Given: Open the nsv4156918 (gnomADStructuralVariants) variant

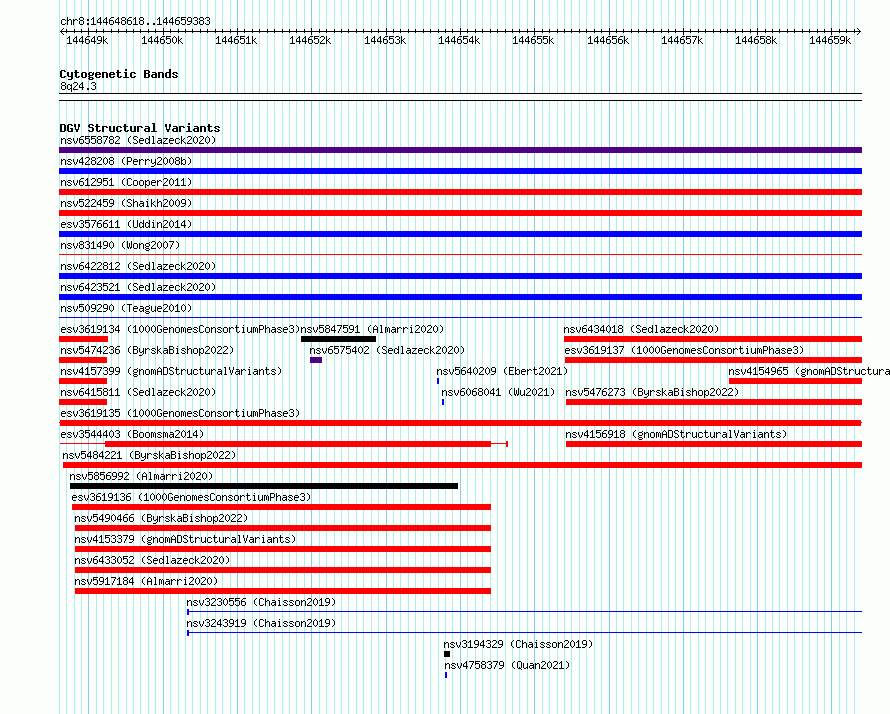Looking at the screenshot, I should click(x=676, y=434).
